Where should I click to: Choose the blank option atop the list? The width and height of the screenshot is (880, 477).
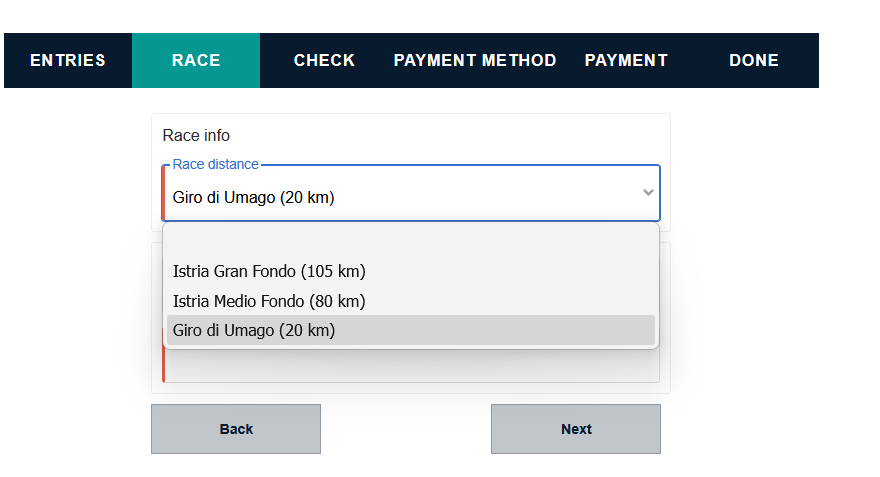pyautogui.click(x=410, y=243)
